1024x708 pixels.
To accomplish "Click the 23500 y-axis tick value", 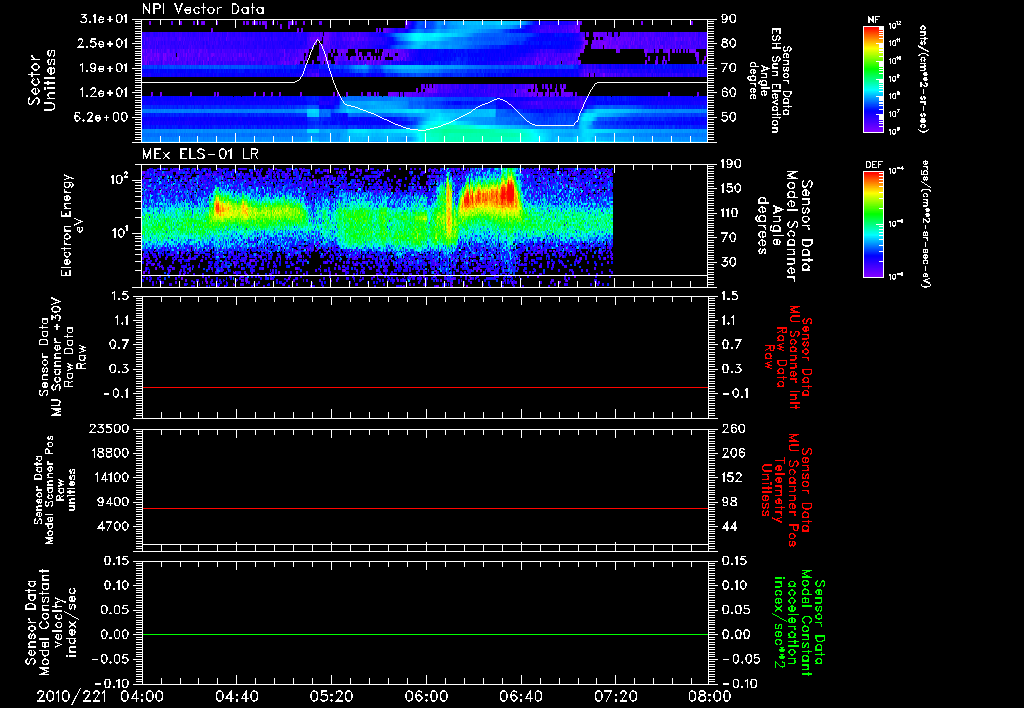I will (114, 428).
